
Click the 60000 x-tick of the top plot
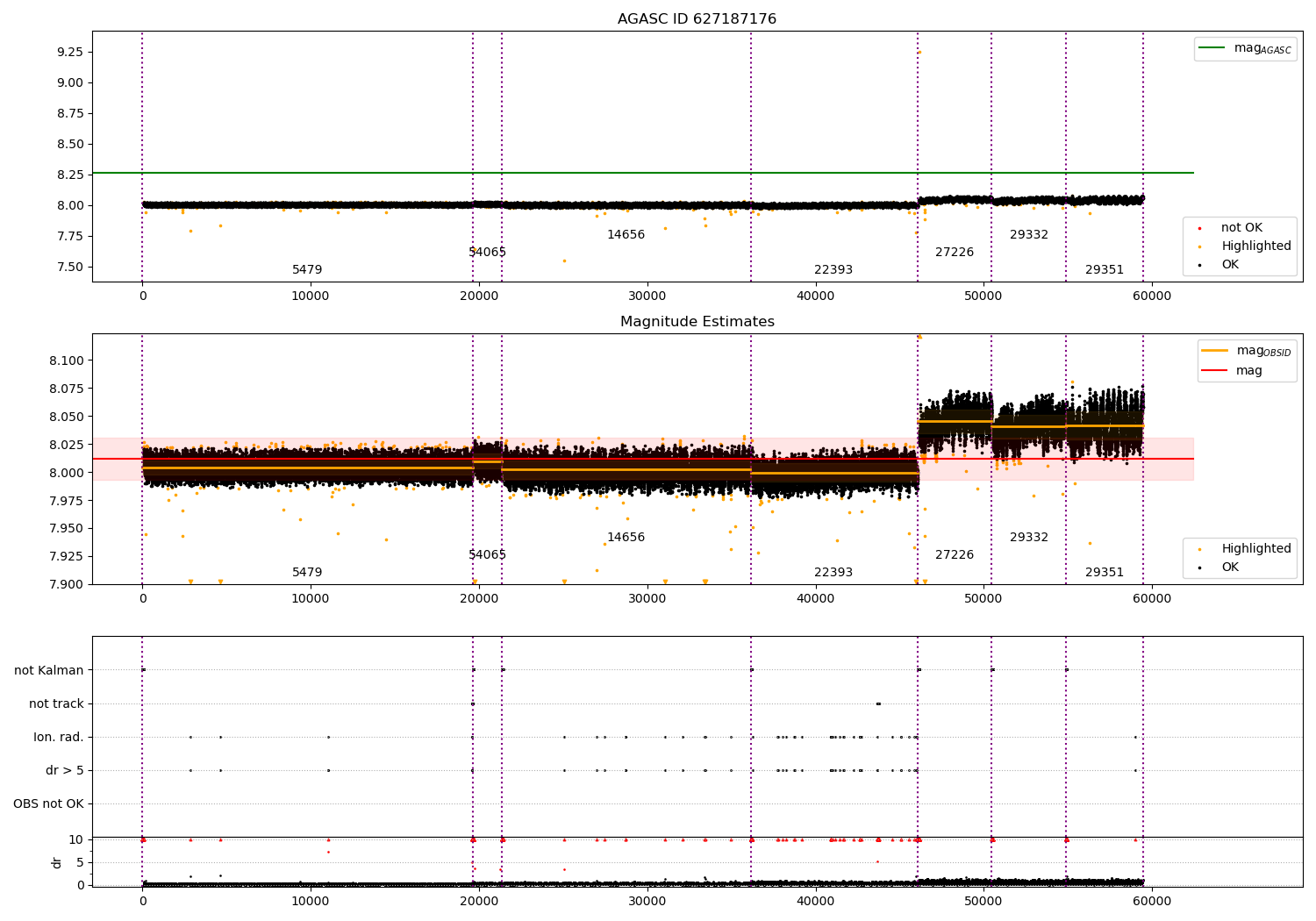[1152, 296]
